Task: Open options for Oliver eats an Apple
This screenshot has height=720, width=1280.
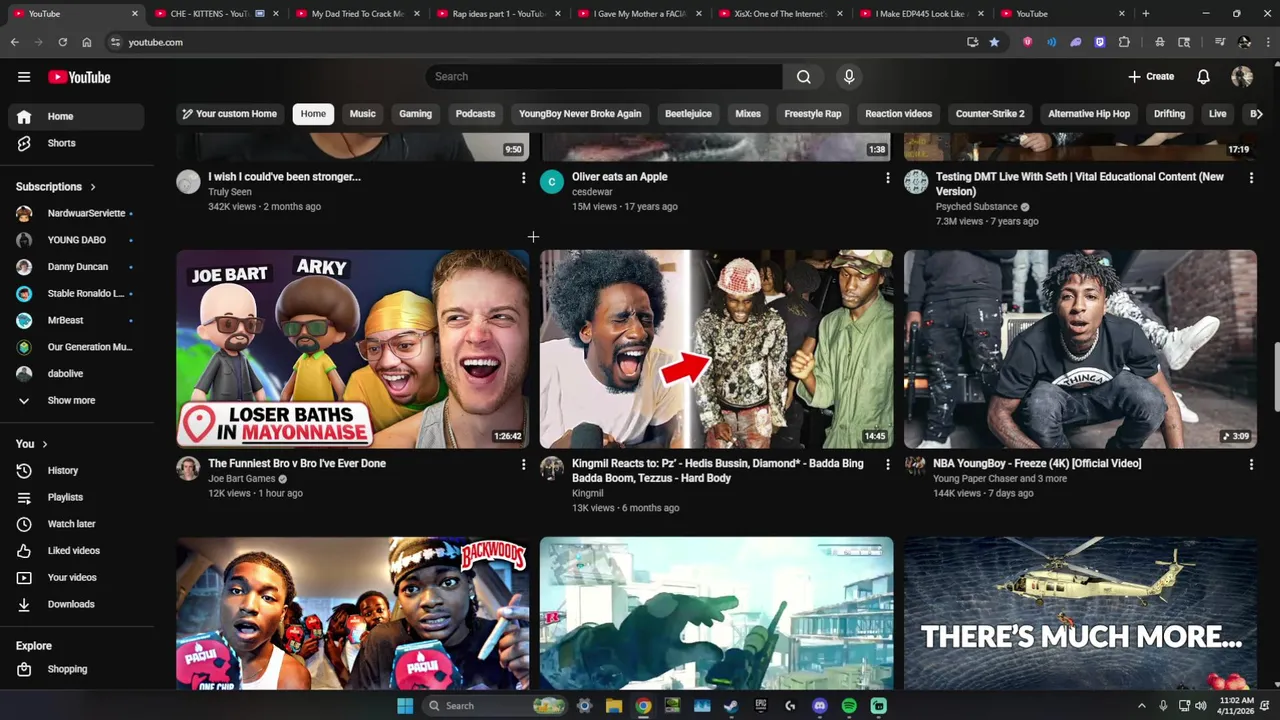Action: tap(887, 178)
